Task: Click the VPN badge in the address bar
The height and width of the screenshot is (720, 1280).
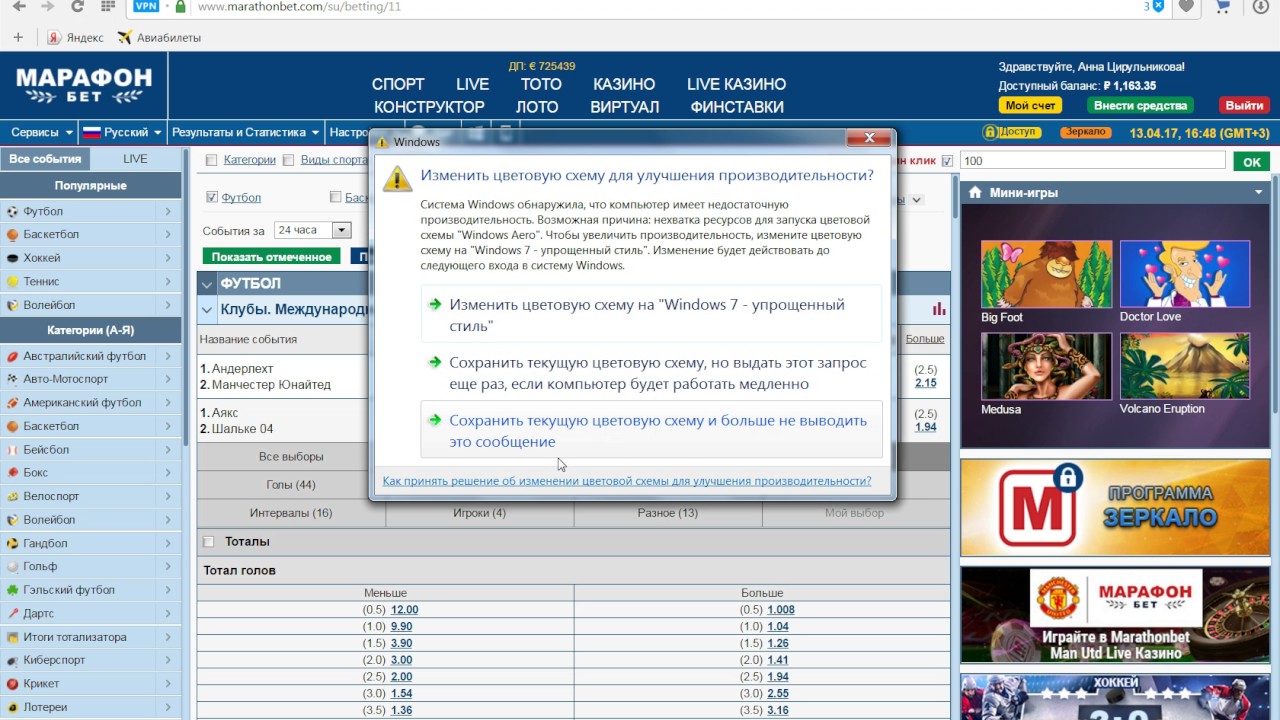Action: click(x=146, y=6)
